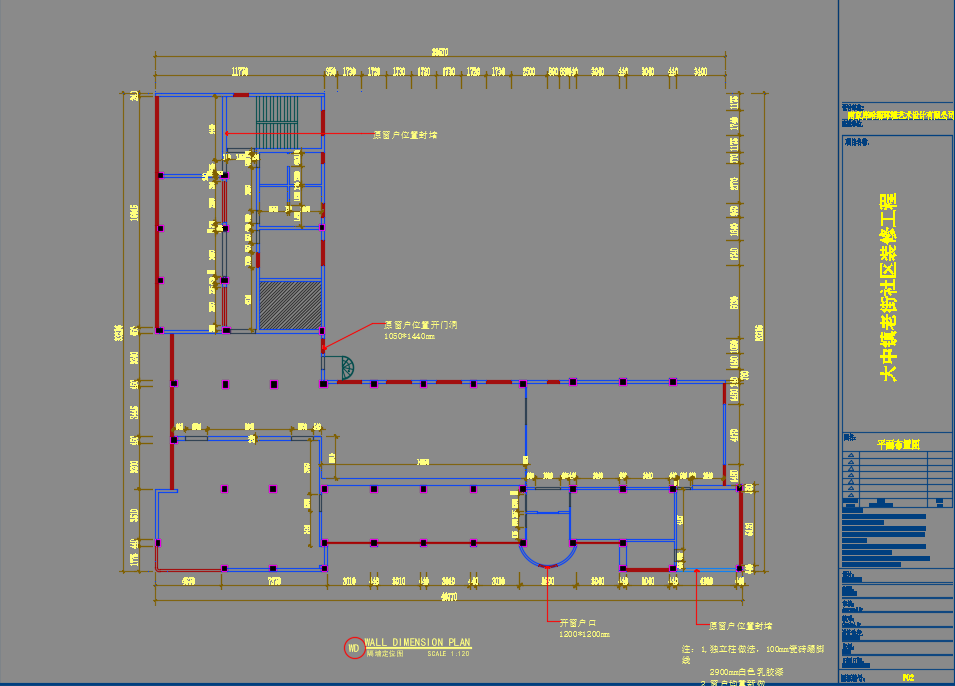Select the 29670 overall top dimension
955x686 pixels.
tap(440, 52)
